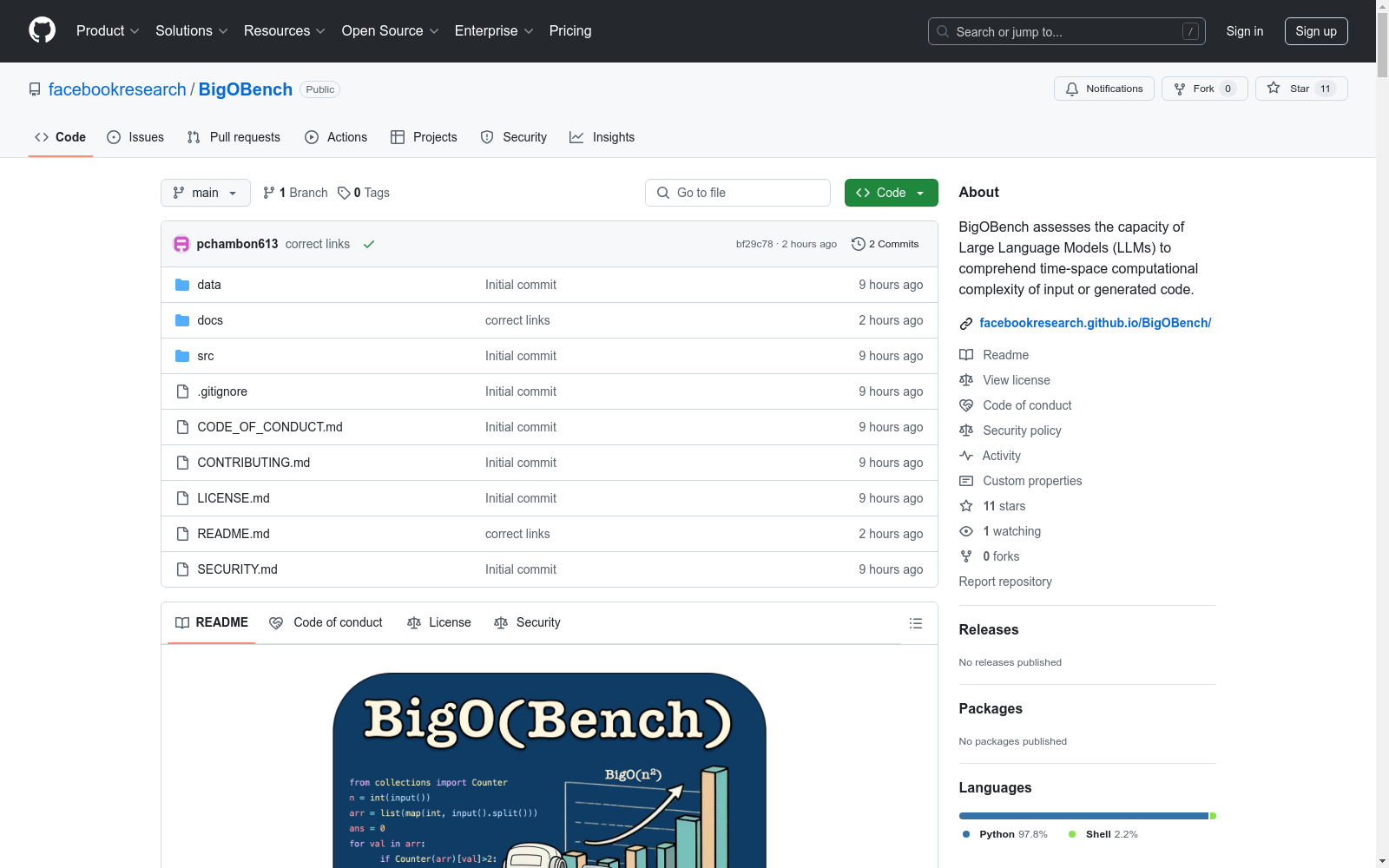Open the Issues tab
This screenshot has width=1389, height=868.
coord(135,137)
